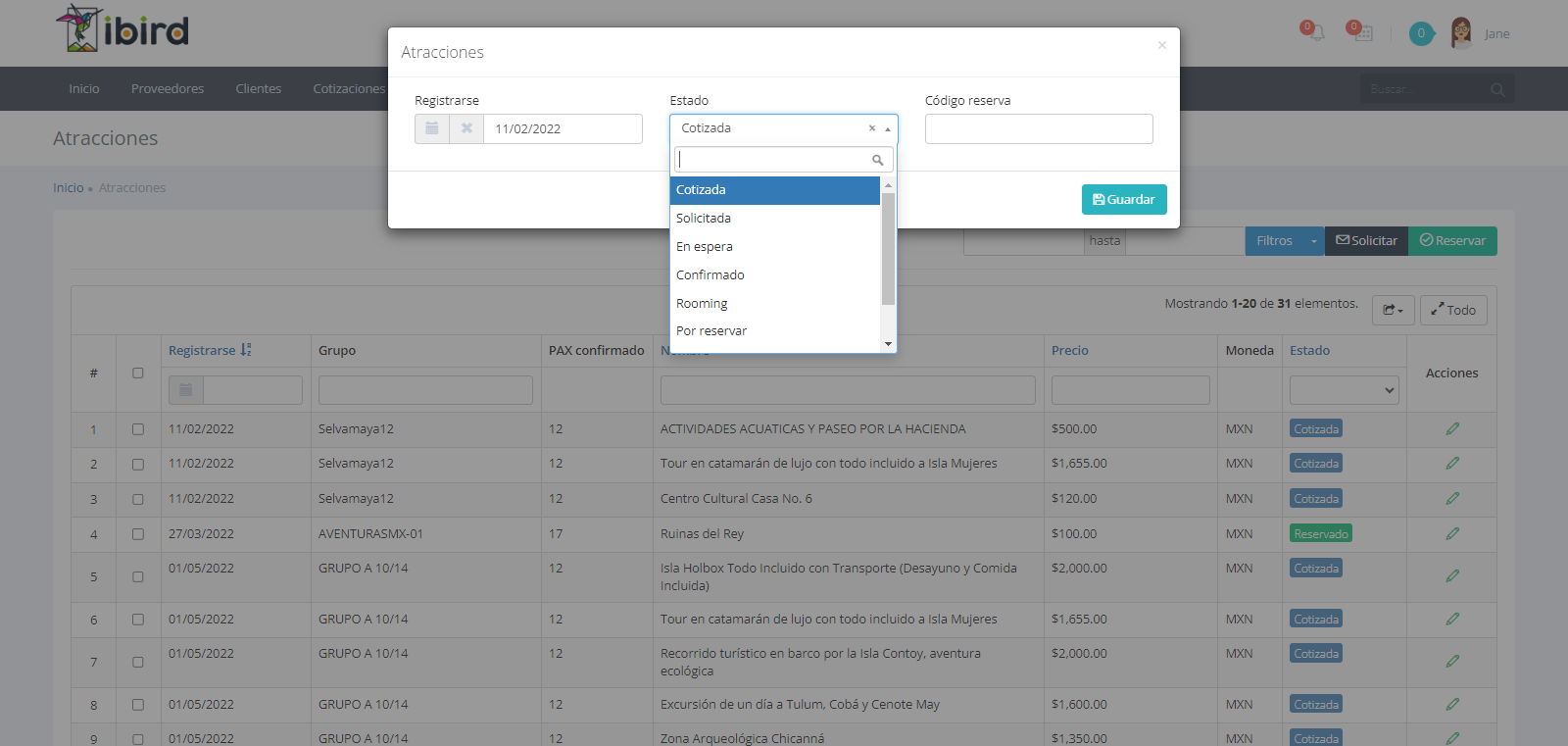
Task: Edit row 3 with the pencil icon
Action: pyautogui.click(x=1452, y=498)
